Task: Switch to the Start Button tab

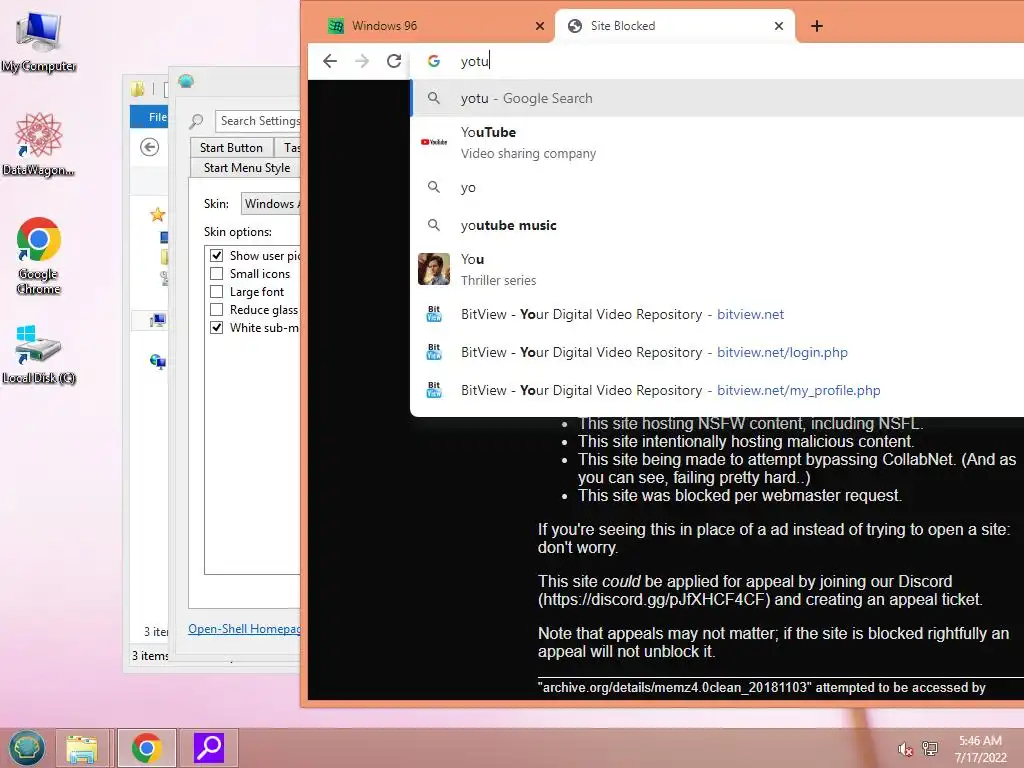Action: [231, 148]
